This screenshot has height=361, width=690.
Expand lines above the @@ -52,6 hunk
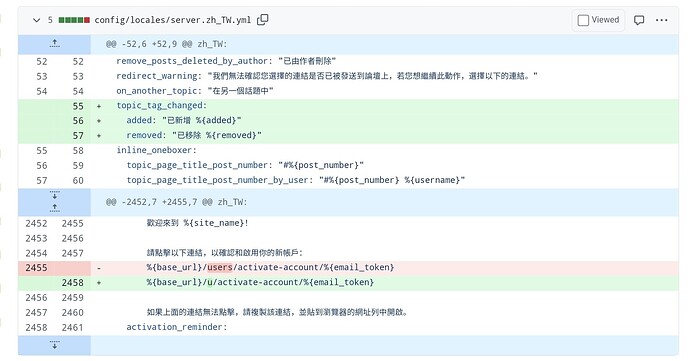click(55, 44)
